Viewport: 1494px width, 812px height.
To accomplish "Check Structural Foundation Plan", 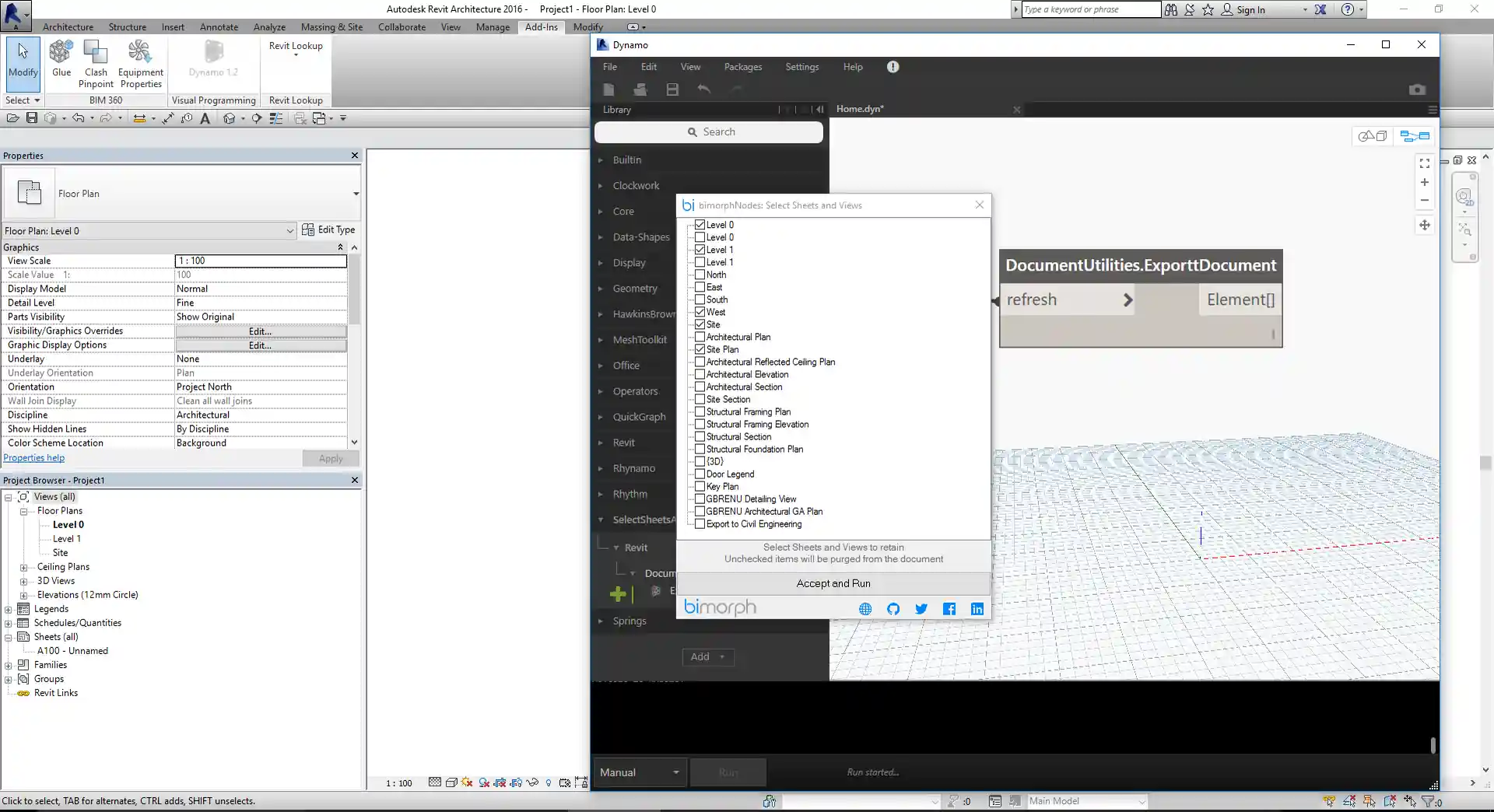I will pyautogui.click(x=700, y=449).
